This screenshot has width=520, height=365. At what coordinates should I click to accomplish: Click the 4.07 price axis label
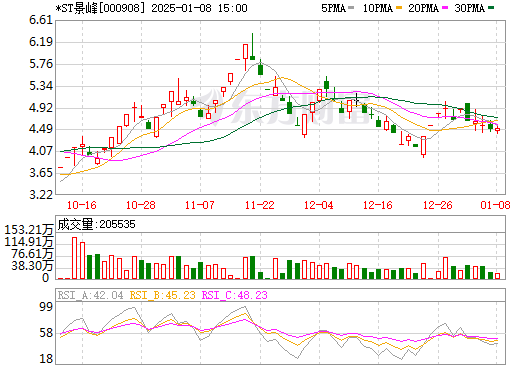click(41, 151)
